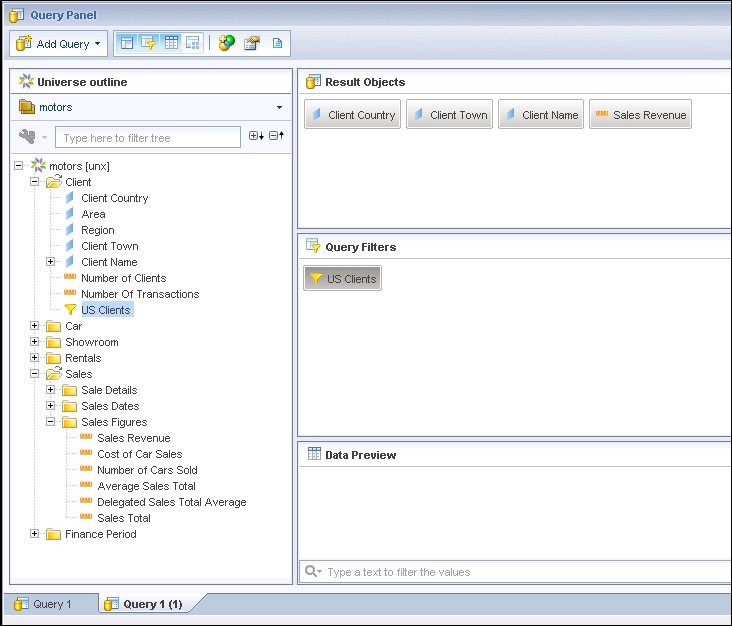Click the collapse all tree nodes icon
Viewport: 732px width, 626px height.
[x=277, y=137]
